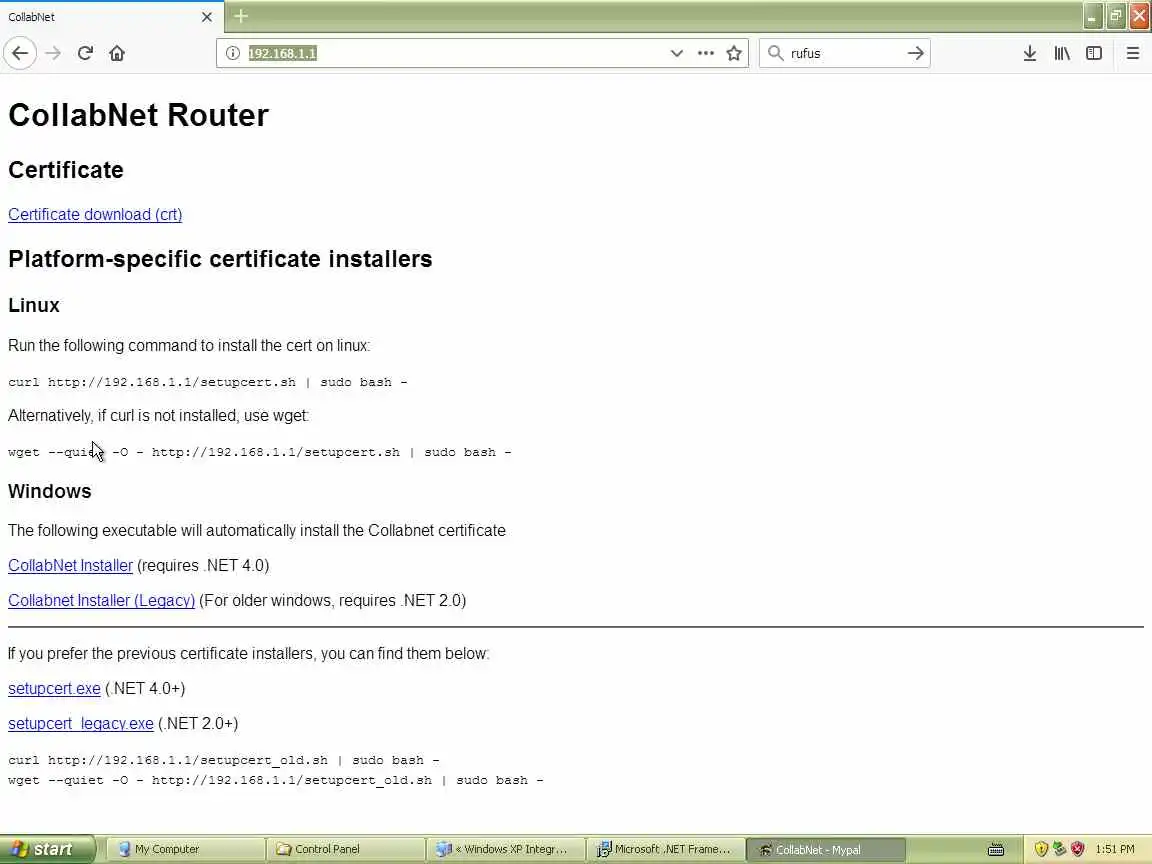Click the Platform-specific certificate installers heading
1152x864 pixels.
click(220, 259)
